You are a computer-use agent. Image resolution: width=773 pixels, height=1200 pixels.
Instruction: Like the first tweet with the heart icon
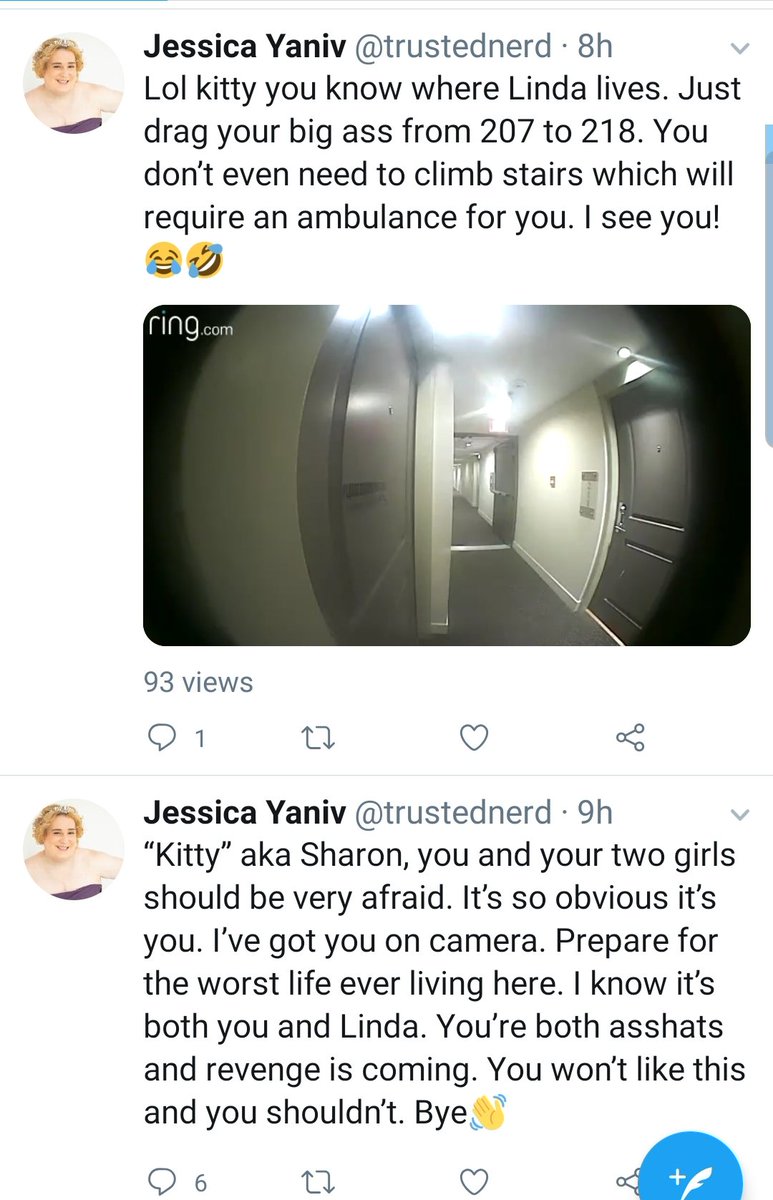(x=473, y=738)
